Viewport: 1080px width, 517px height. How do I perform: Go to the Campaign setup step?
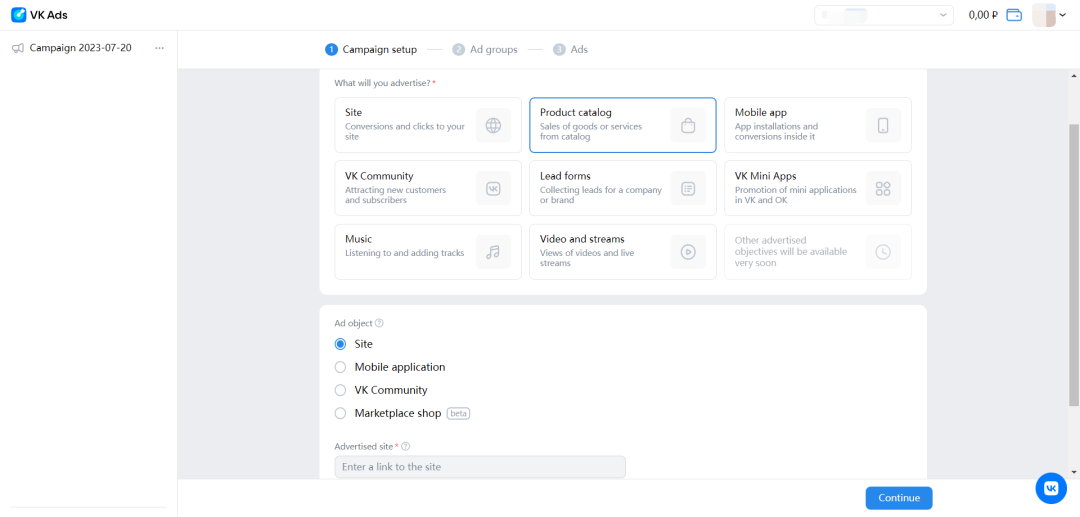[371, 50]
